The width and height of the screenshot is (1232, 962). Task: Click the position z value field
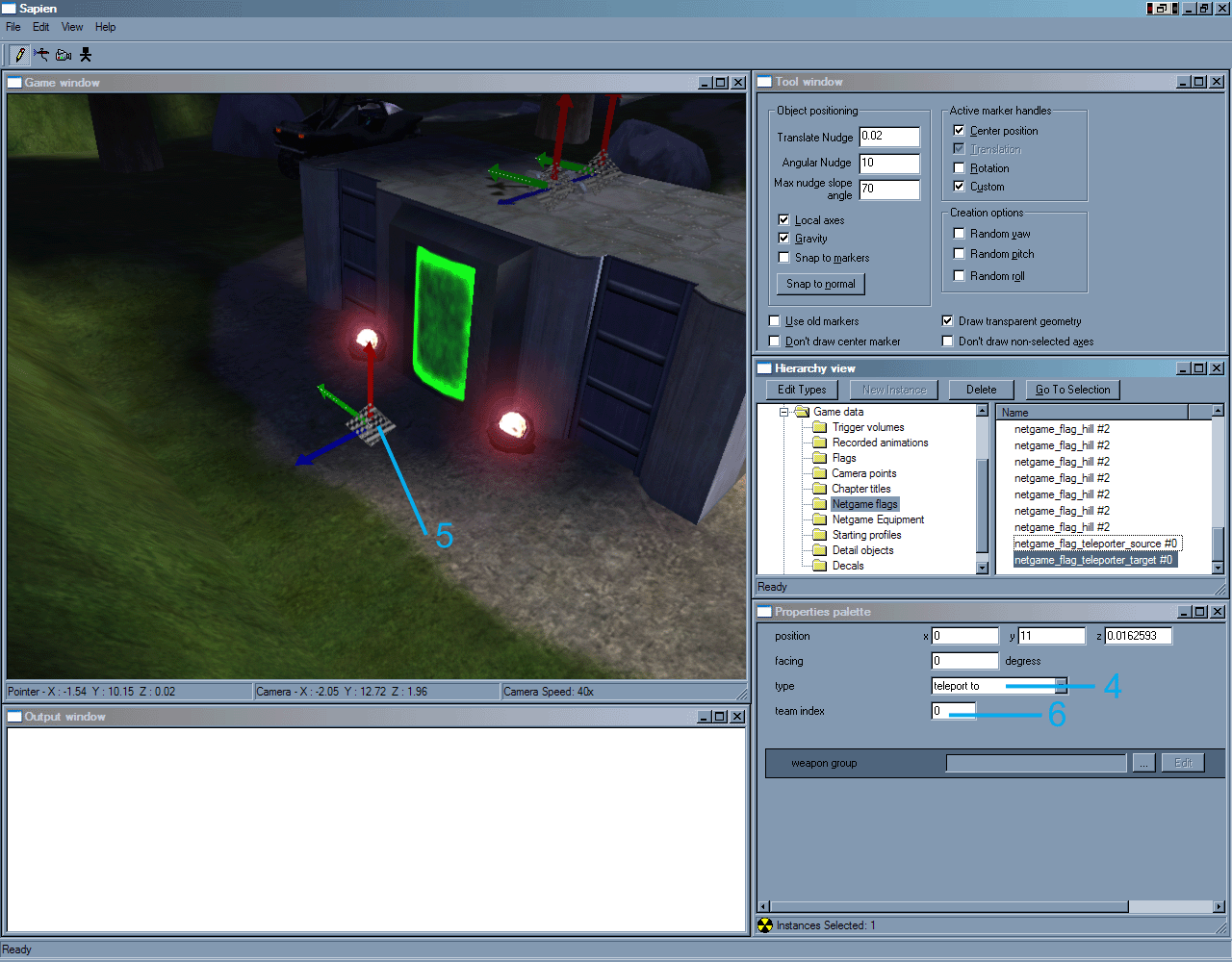(x=1139, y=636)
